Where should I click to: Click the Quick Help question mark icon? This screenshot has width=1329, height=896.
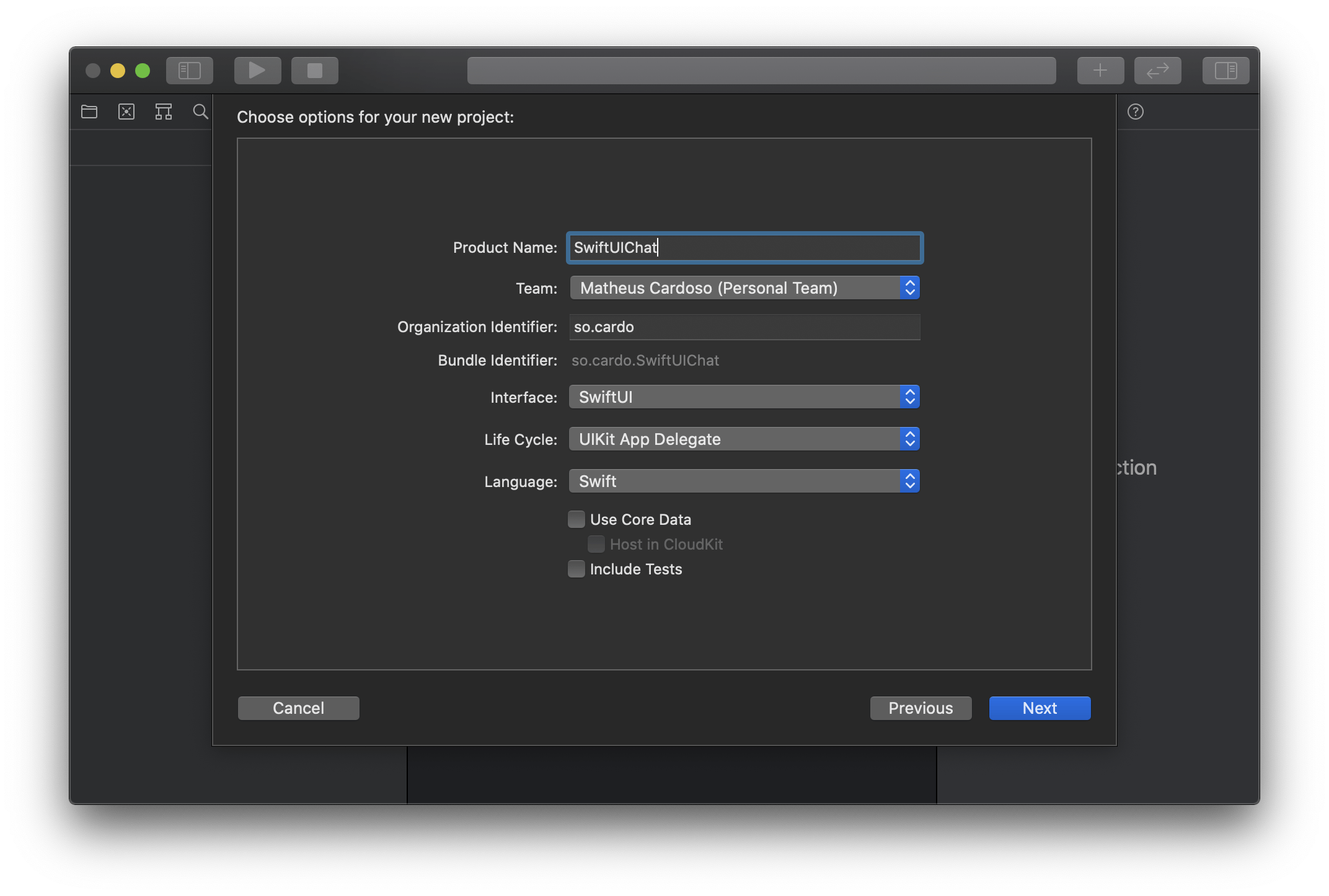coord(1135,112)
